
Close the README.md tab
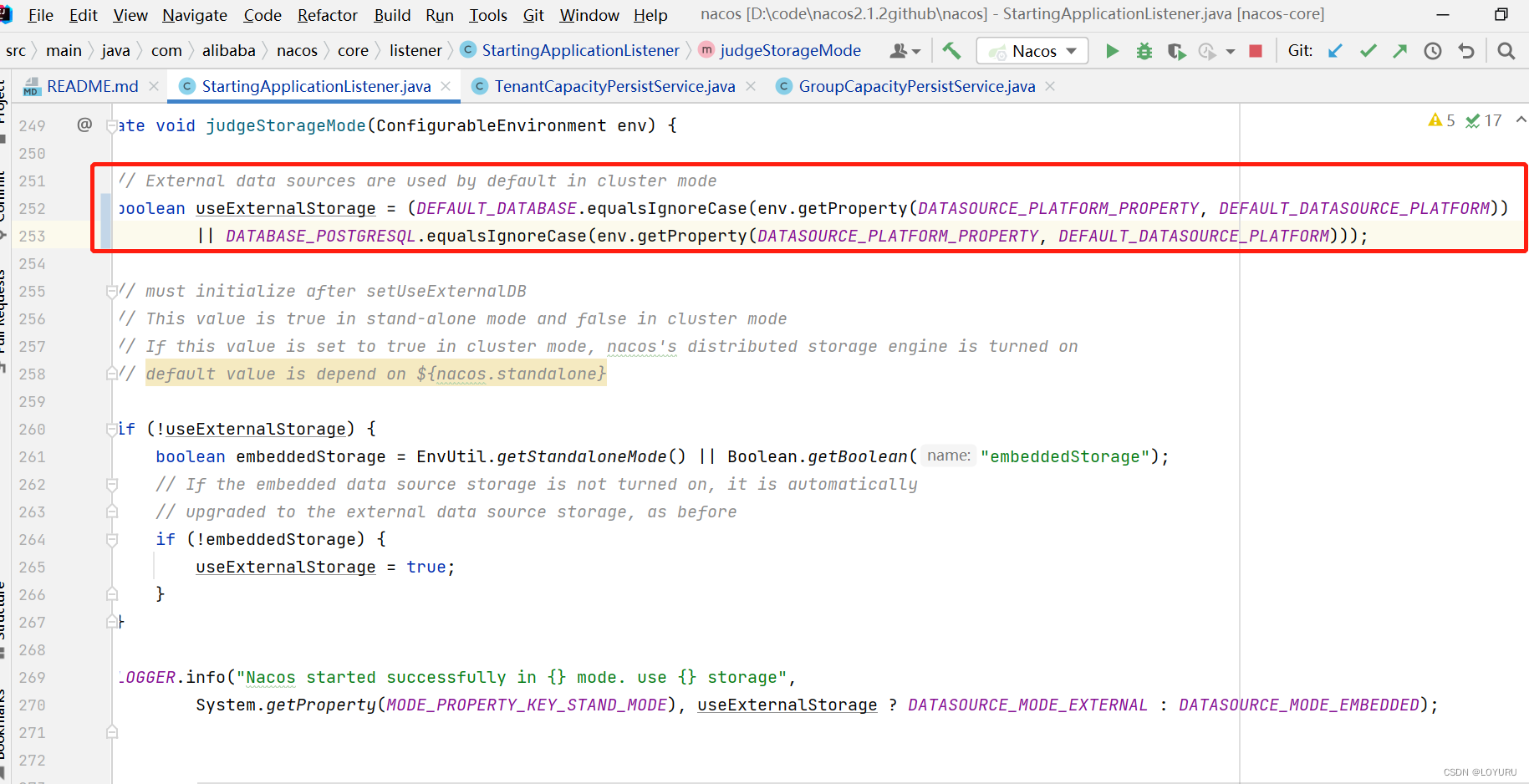pos(154,86)
